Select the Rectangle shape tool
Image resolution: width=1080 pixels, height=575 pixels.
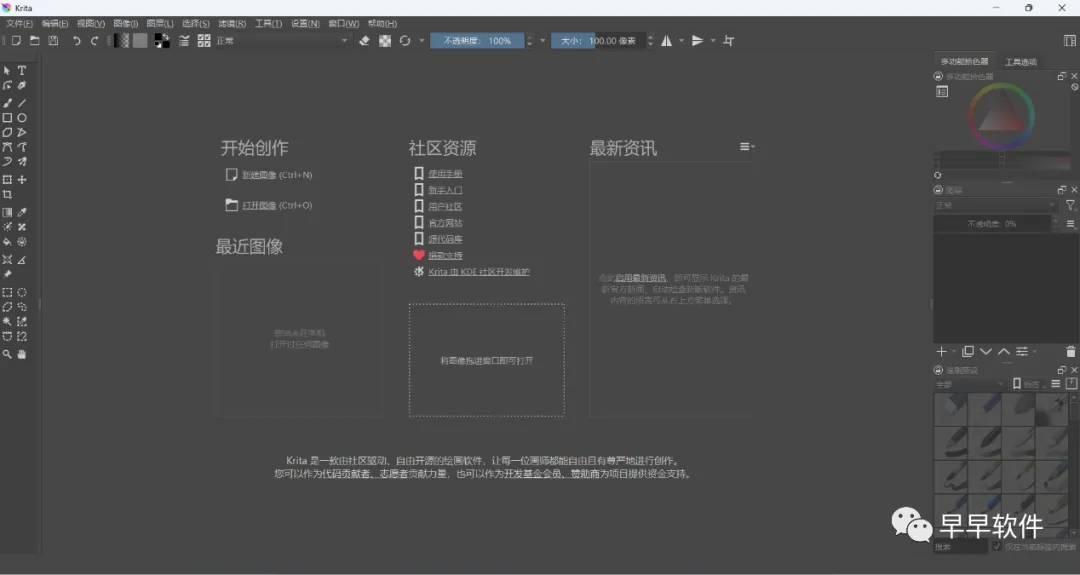pos(8,118)
